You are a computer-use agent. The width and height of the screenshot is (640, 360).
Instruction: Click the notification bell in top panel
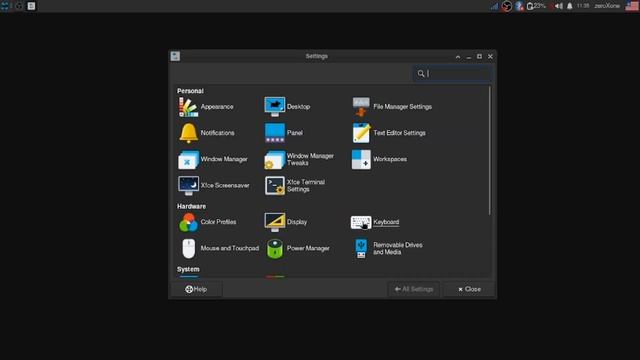coord(569,6)
